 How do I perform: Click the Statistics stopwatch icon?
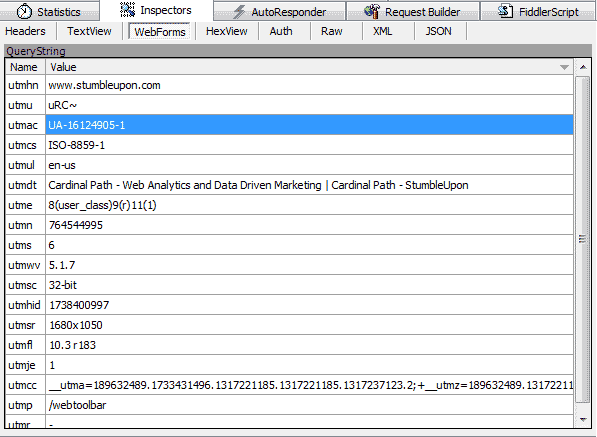coord(24,11)
